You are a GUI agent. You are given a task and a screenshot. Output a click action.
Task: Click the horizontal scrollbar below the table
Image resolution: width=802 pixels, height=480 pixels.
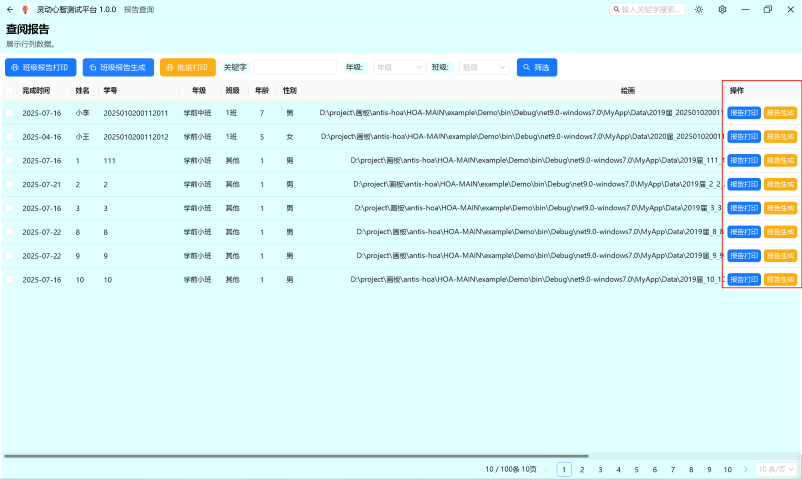click(x=300, y=456)
